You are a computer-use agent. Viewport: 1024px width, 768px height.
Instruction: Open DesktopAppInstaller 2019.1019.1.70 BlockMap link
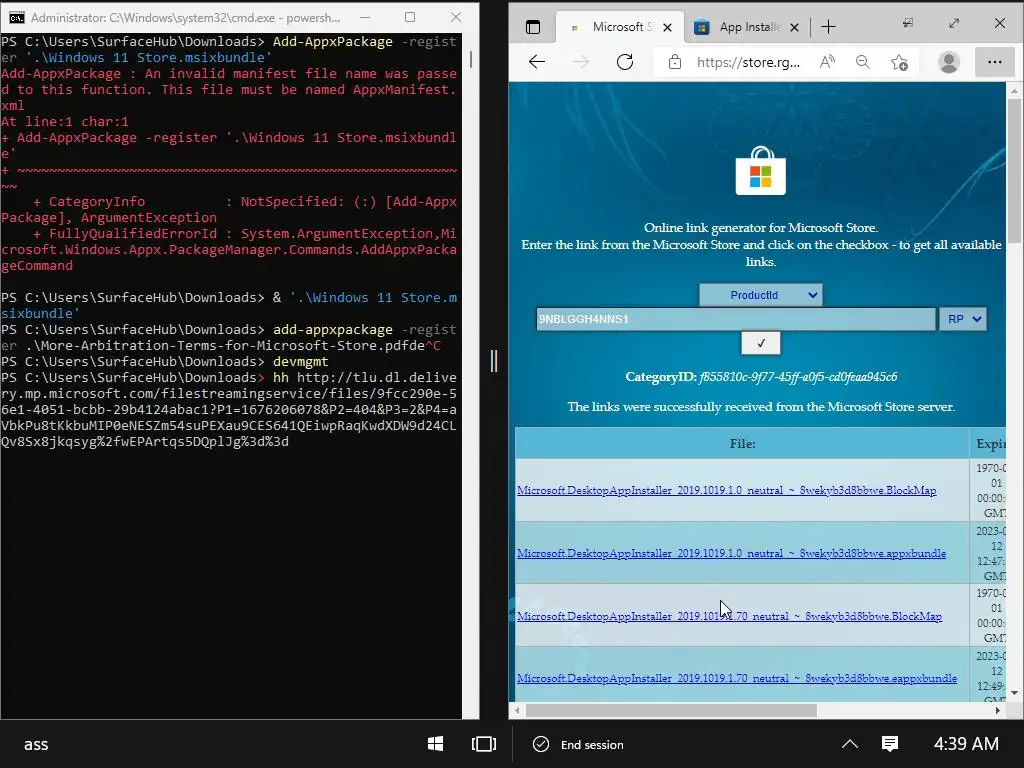coord(729,616)
